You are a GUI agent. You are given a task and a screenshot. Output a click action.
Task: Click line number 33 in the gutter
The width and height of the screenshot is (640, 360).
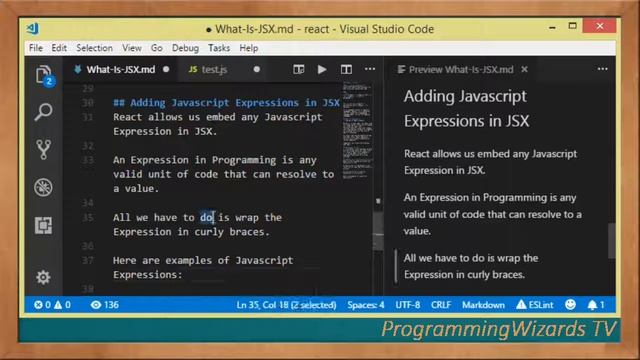click(x=88, y=160)
